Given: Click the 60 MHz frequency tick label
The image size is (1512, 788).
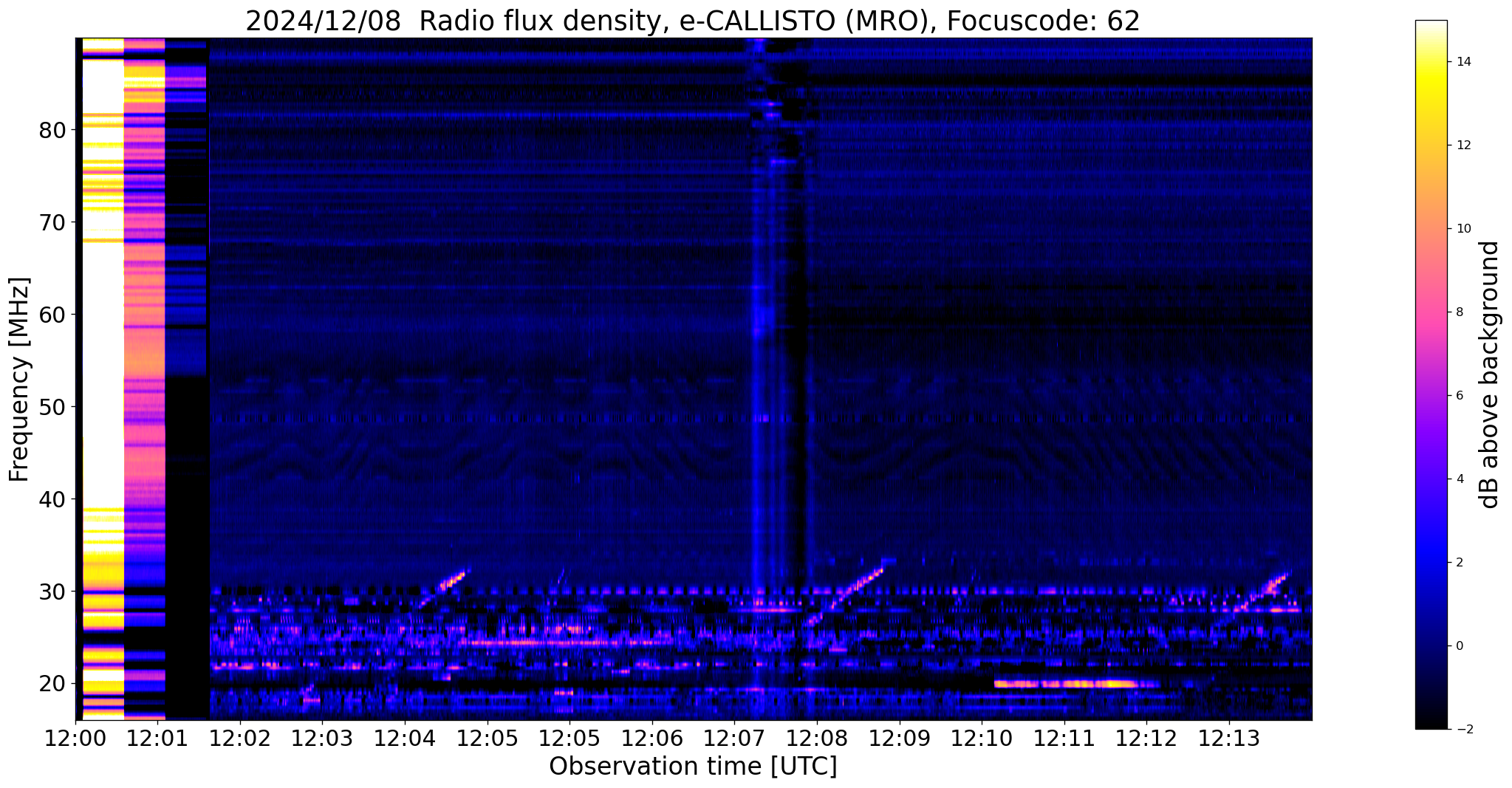Looking at the screenshot, I should (51, 315).
